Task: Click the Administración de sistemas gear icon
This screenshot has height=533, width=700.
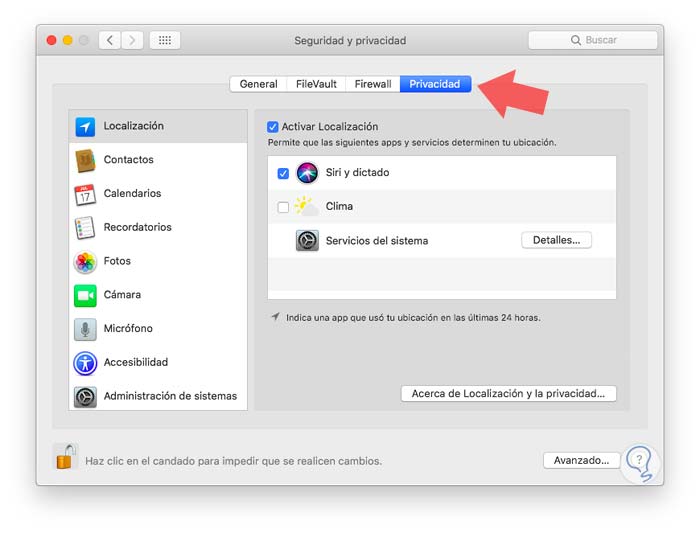Action: tap(85, 396)
